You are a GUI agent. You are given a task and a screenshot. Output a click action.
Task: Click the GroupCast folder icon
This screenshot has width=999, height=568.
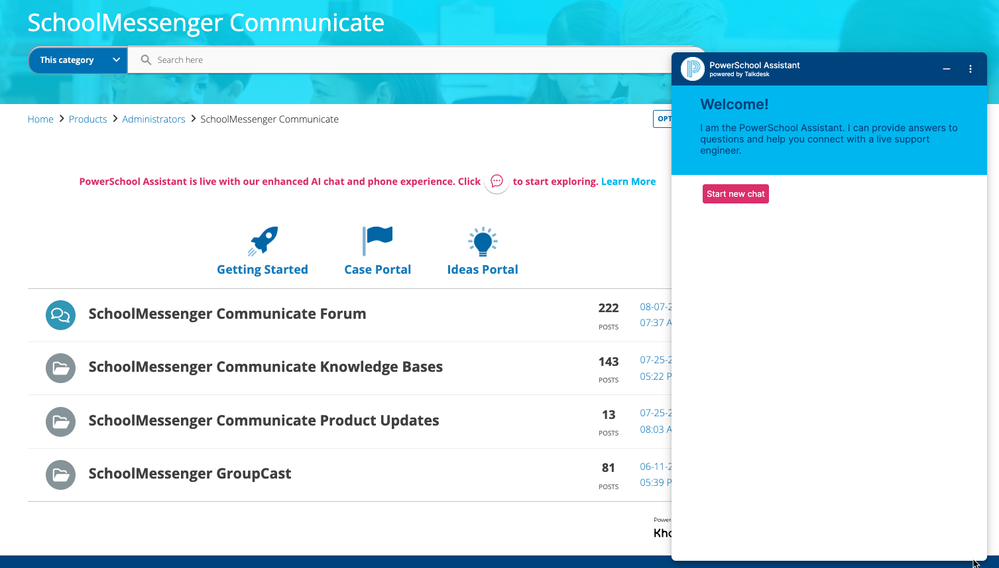[x=61, y=474]
